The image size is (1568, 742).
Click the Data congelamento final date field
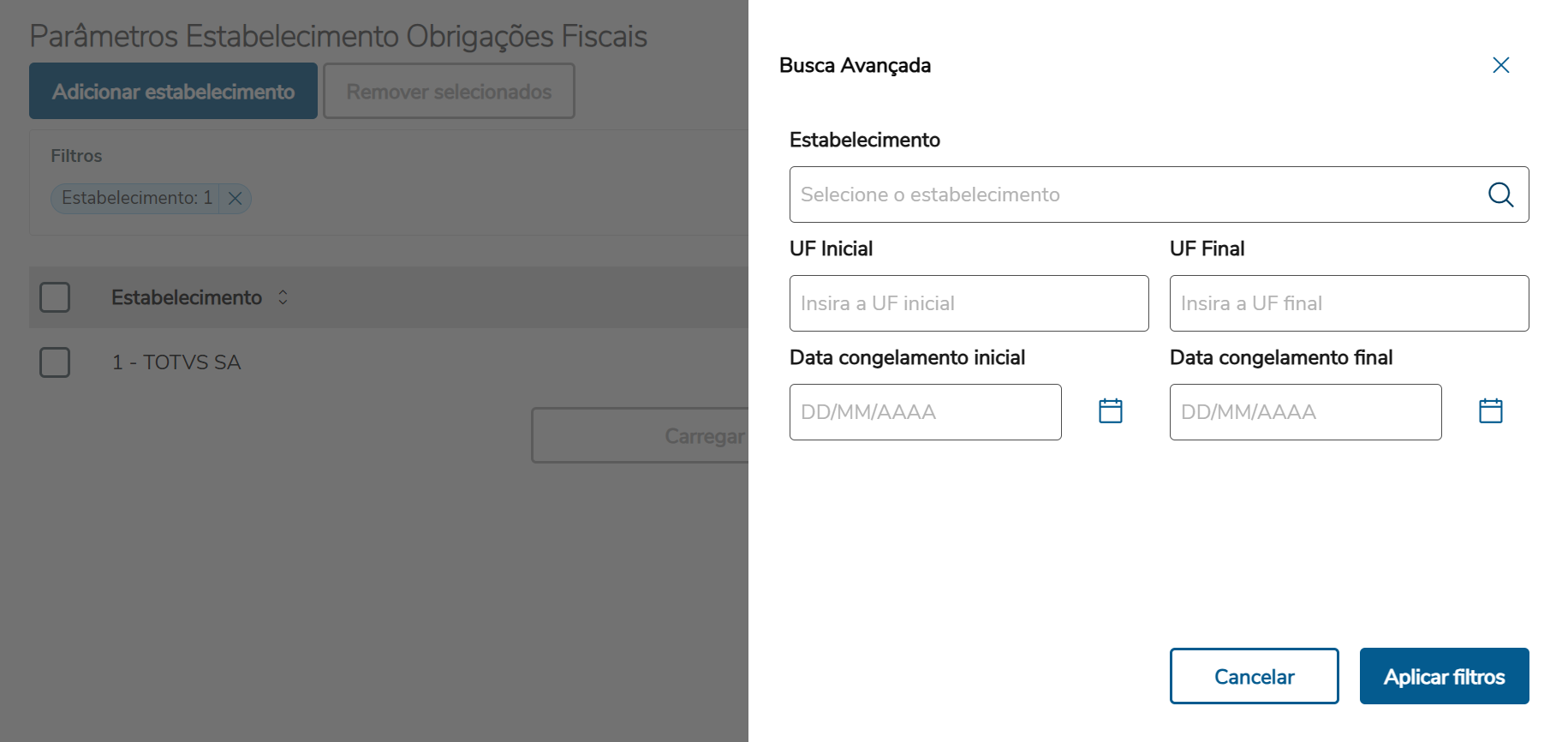(x=1305, y=412)
